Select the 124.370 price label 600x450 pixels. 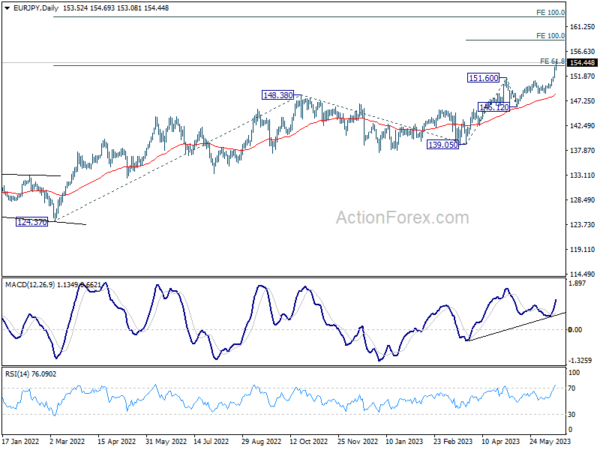click(x=32, y=222)
